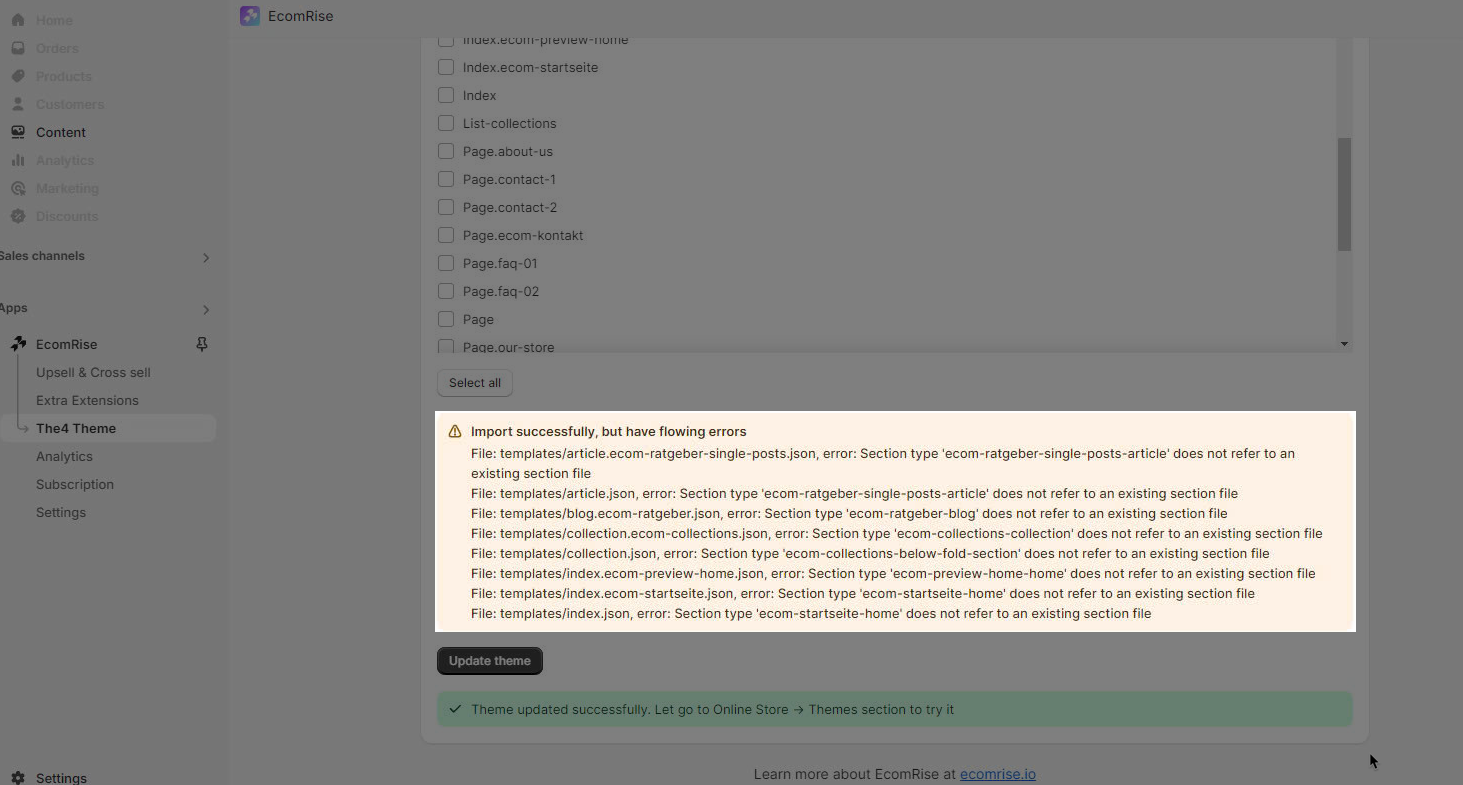Check the Page.ecom-kontakt checkbox
Screen dimensions: 1463x785
click(446, 235)
